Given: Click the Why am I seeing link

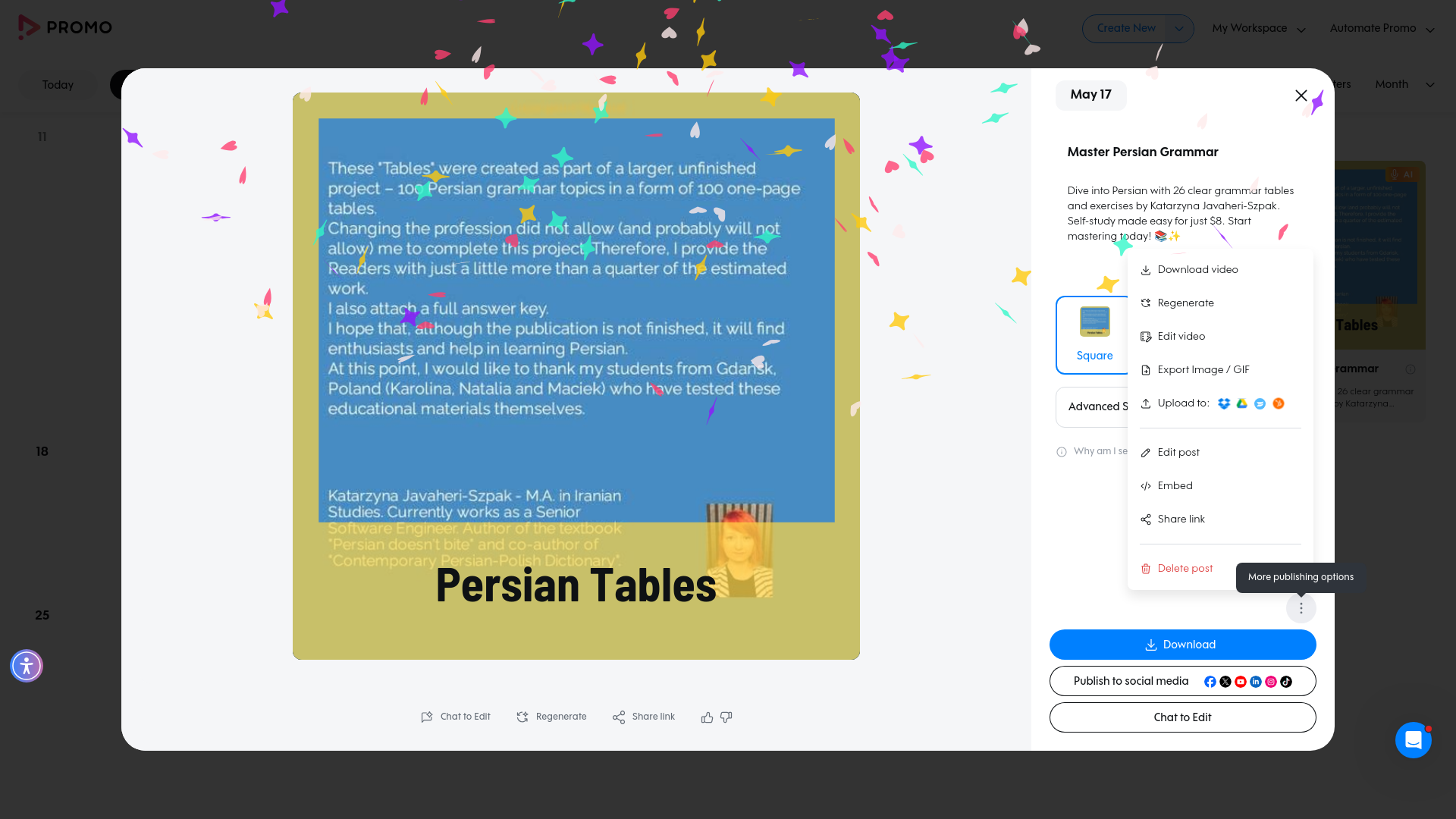Looking at the screenshot, I should tap(1100, 451).
